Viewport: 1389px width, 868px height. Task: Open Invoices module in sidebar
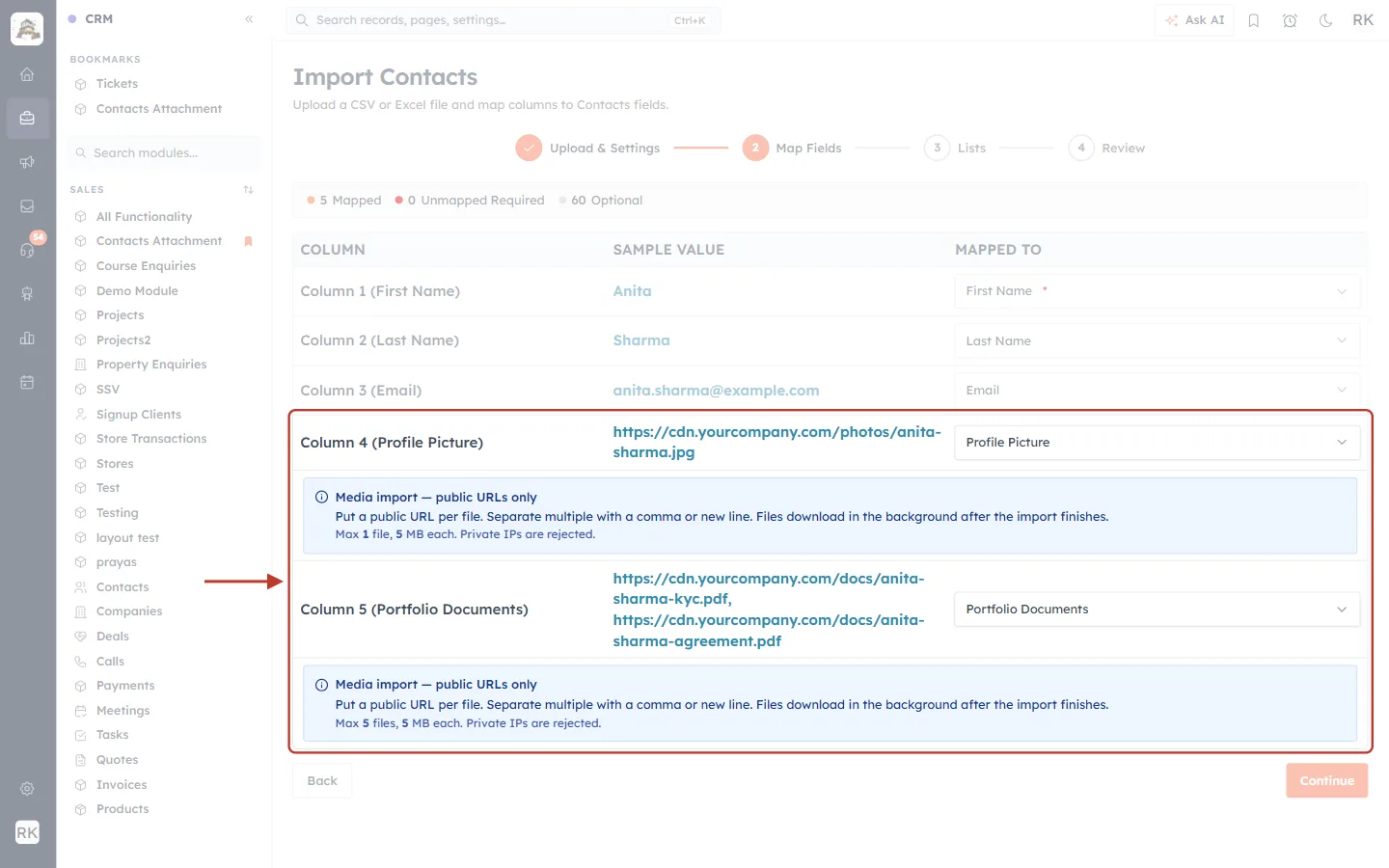coord(122,785)
